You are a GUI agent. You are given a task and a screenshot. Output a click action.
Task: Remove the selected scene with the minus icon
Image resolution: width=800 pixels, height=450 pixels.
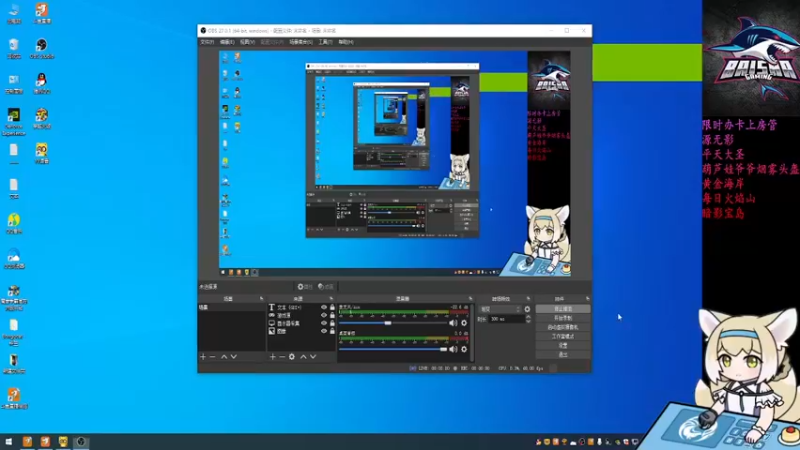(x=213, y=357)
